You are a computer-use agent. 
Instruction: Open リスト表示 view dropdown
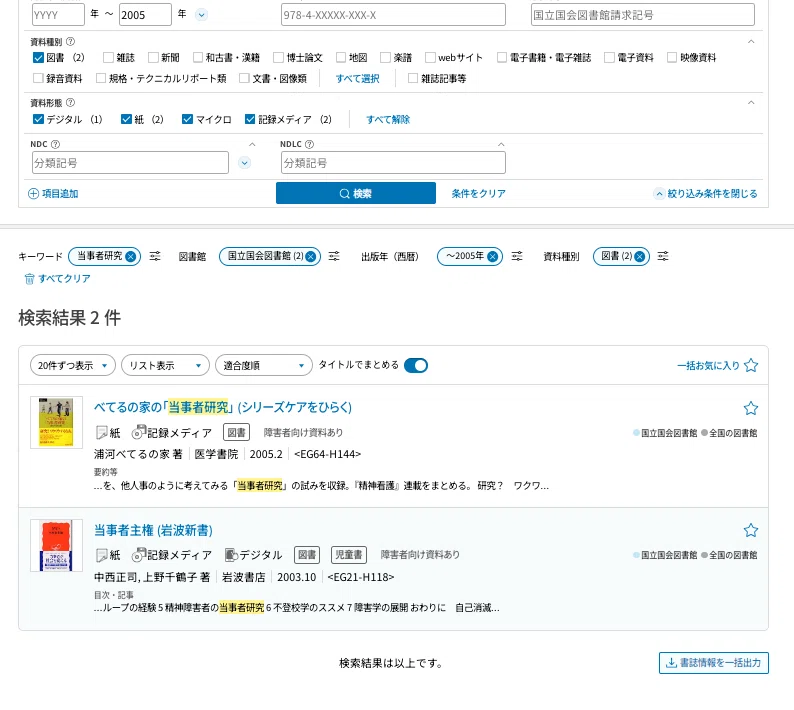165,365
